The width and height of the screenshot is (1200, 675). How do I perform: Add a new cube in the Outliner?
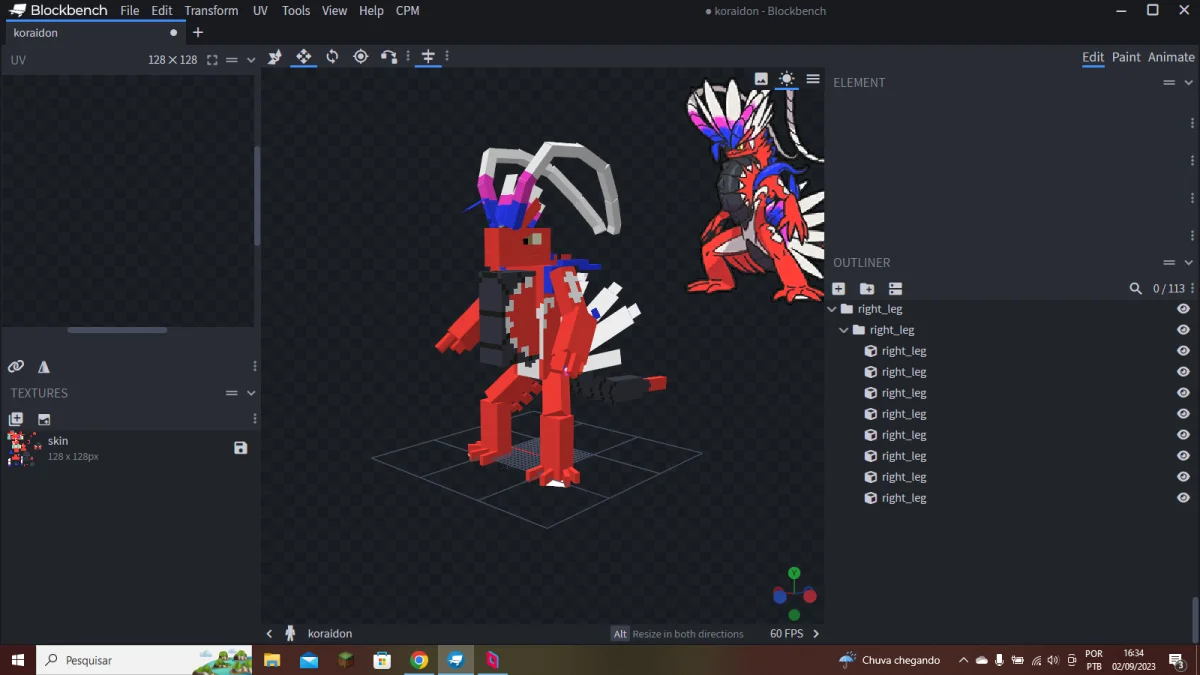(x=838, y=288)
